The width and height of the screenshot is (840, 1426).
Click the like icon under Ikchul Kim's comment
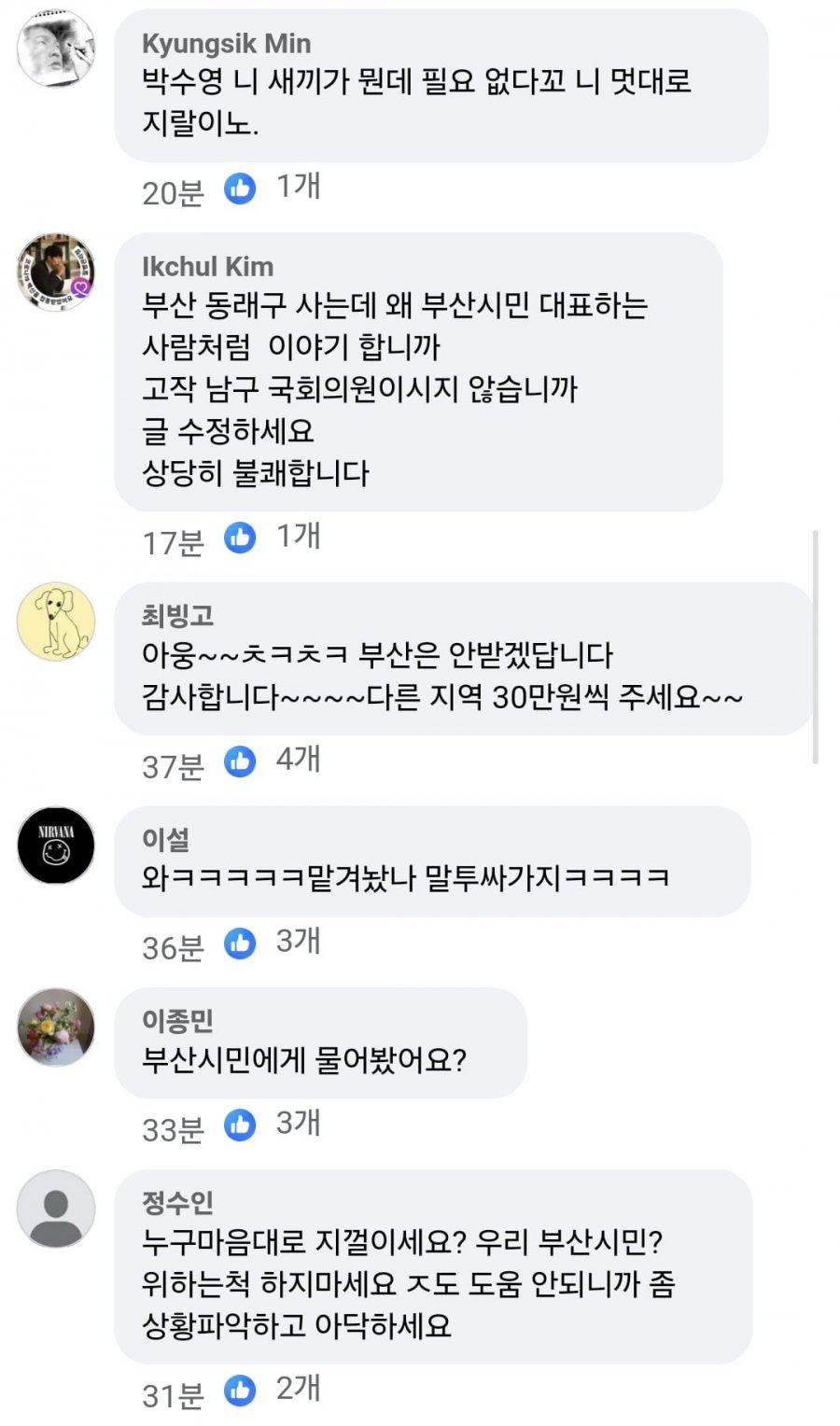click(240, 538)
